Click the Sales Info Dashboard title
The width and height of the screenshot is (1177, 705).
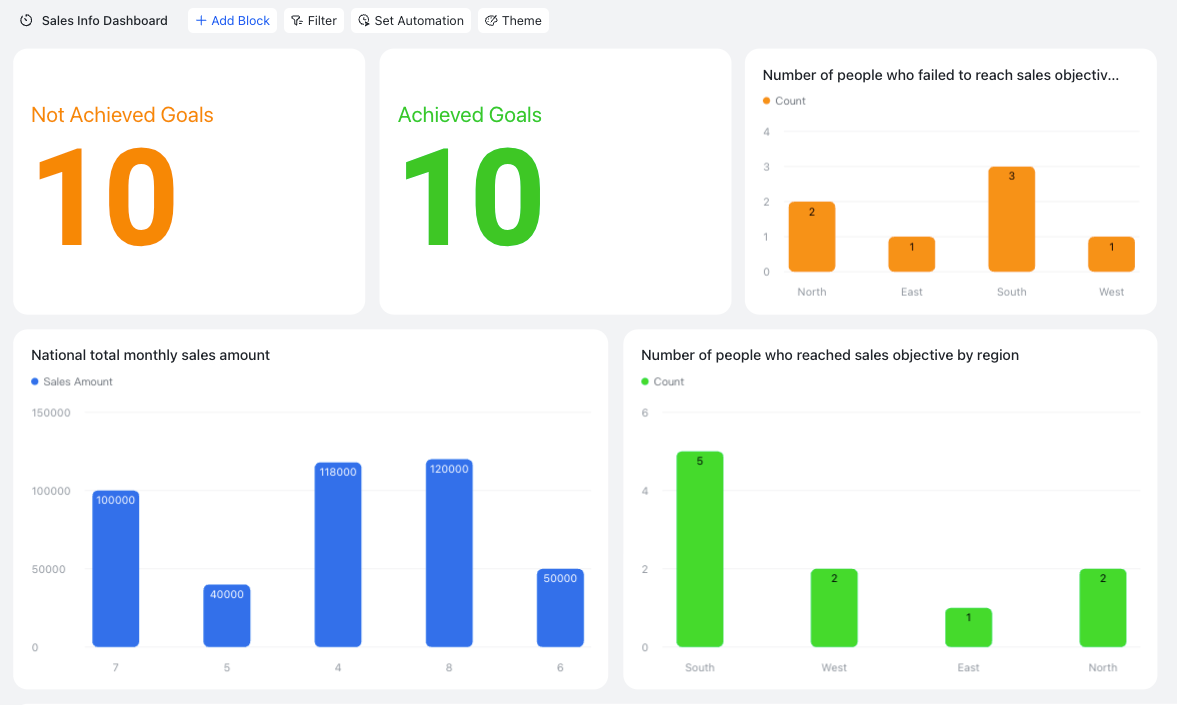coord(104,20)
